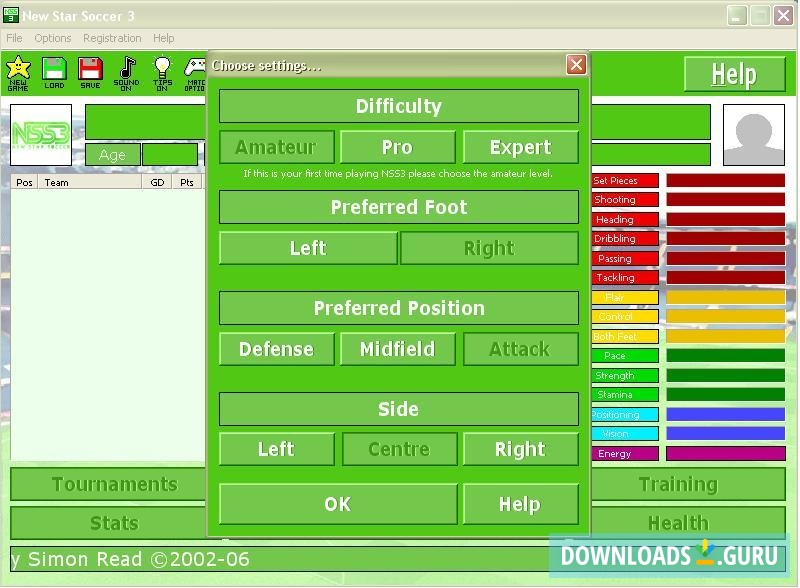Toggle Sound On music note icon

click(x=127, y=74)
